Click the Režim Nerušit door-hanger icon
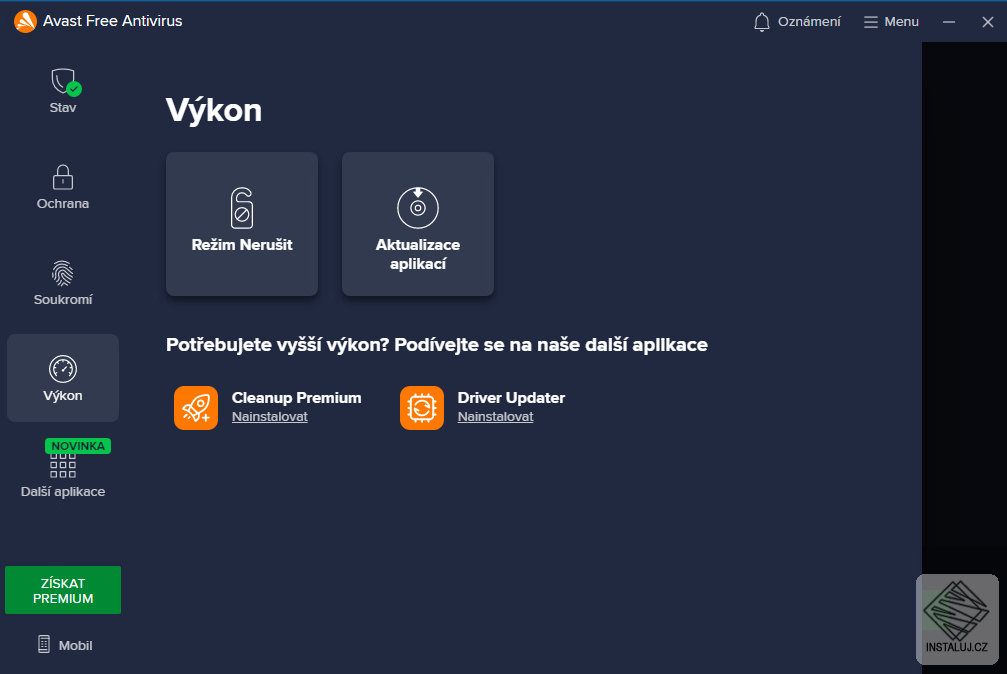 coord(242,208)
